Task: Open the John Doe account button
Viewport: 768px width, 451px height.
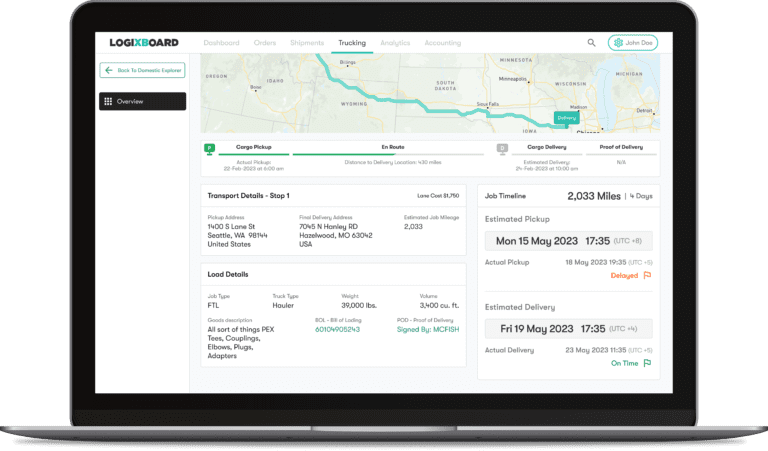Action: coord(633,43)
